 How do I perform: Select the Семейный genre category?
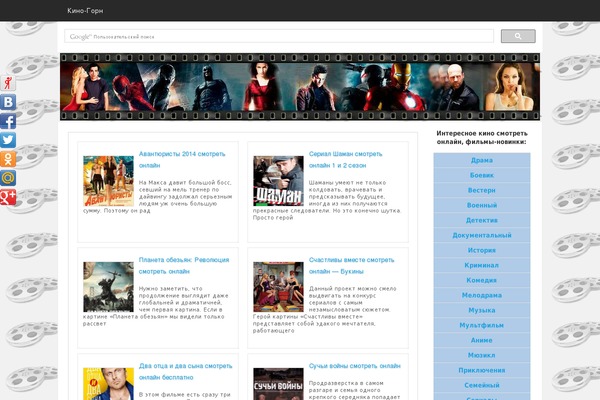(482, 385)
